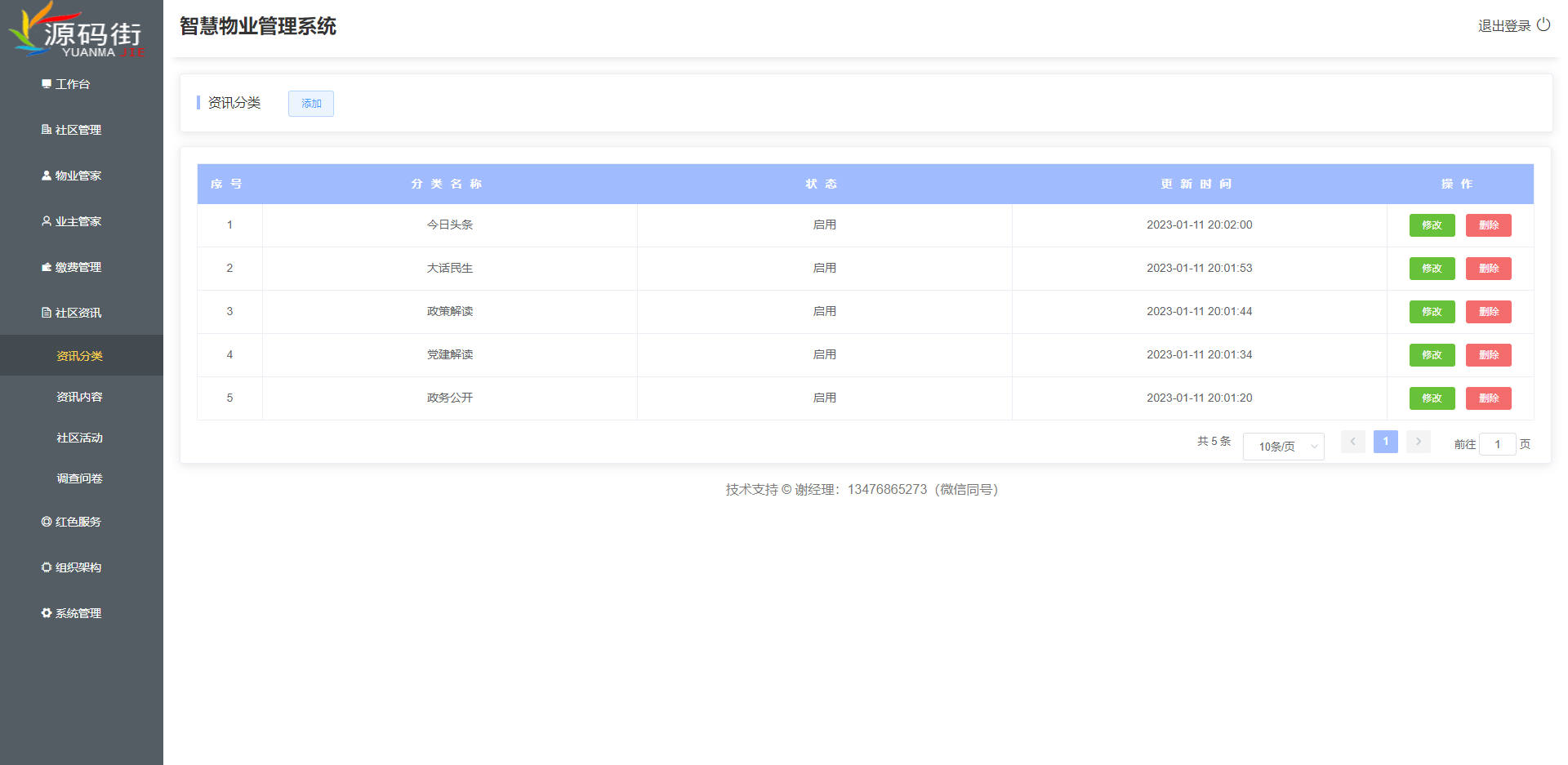
Task: Click the 社区管理 building icon
Action: pyautogui.click(x=47, y=130)
